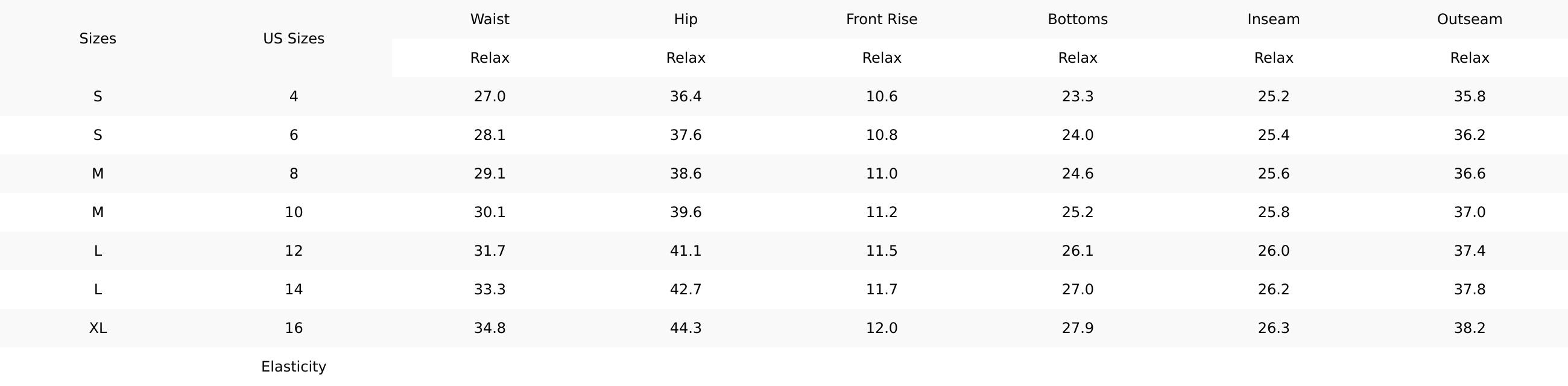This screenshot has width=1568, height=386.
Task: Select the 26.3 inseam value
Action: pos(1273,328)
